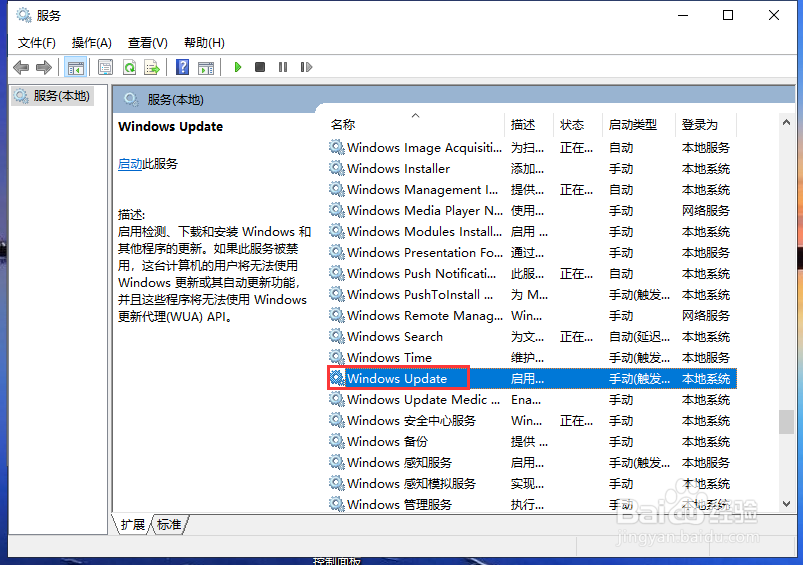This screenshot has width=803, height=565.
Task: Click the vertical scrollbar thumb
Action: [x=787, y=422]
